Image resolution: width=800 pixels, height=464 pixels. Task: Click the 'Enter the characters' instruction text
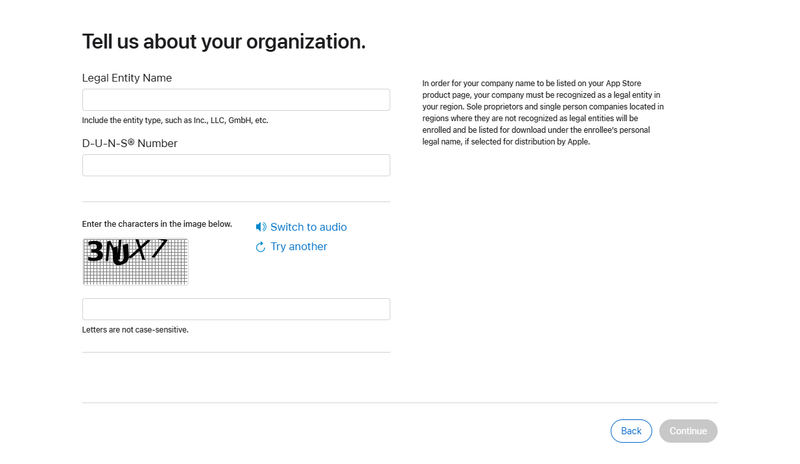click(x=157, y=224)
